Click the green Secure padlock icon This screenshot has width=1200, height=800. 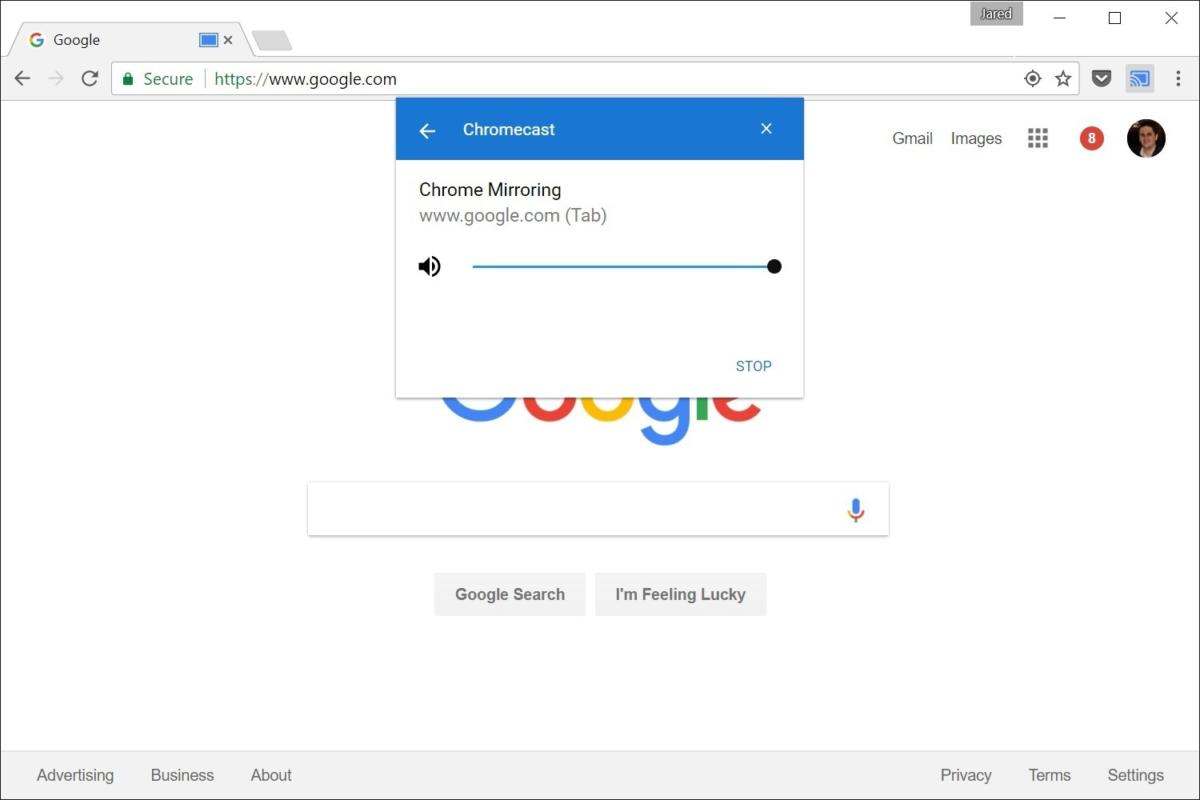tap(127, 78)
